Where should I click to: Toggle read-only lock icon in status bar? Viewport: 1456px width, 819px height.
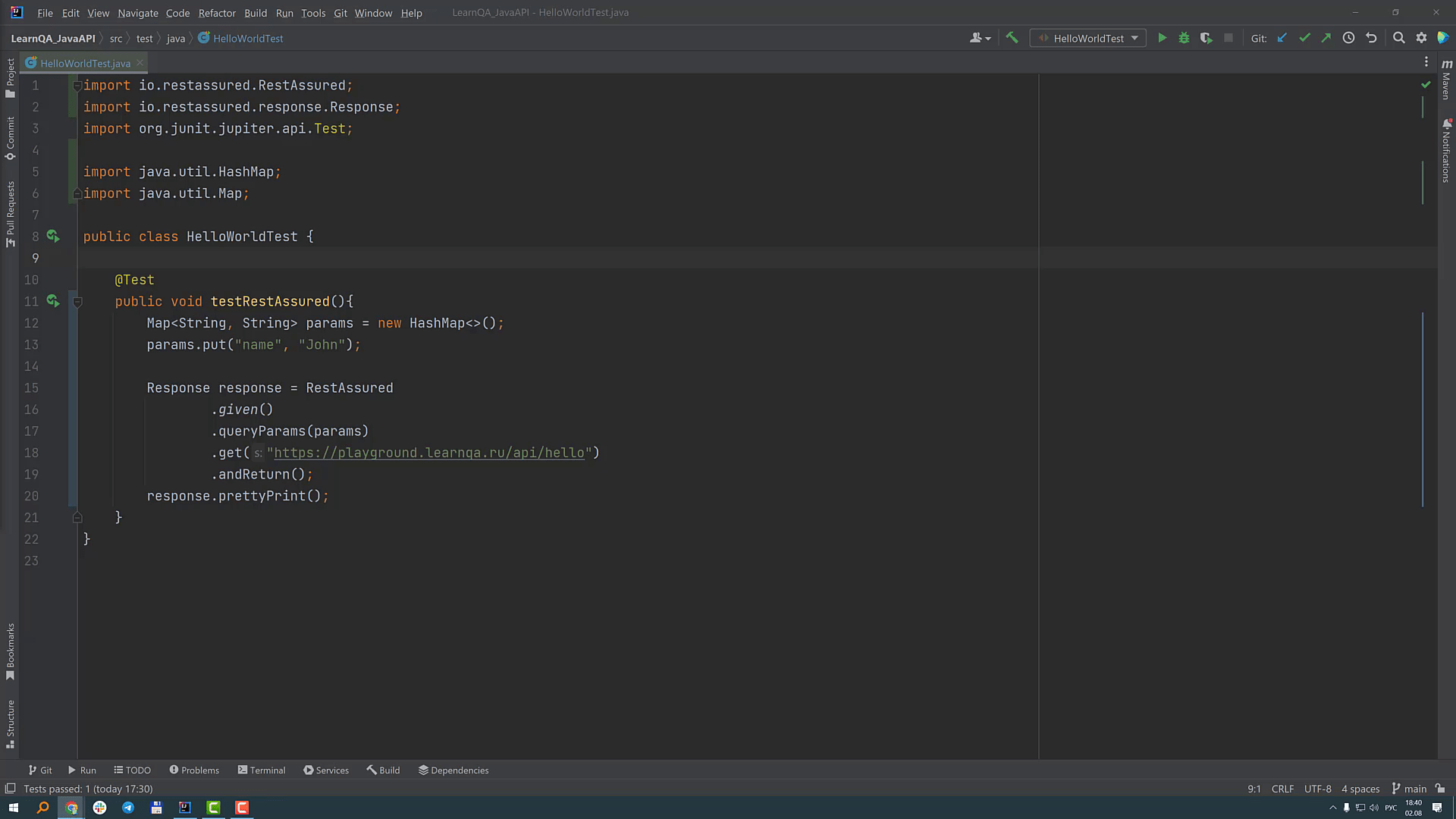point(1440,789)
